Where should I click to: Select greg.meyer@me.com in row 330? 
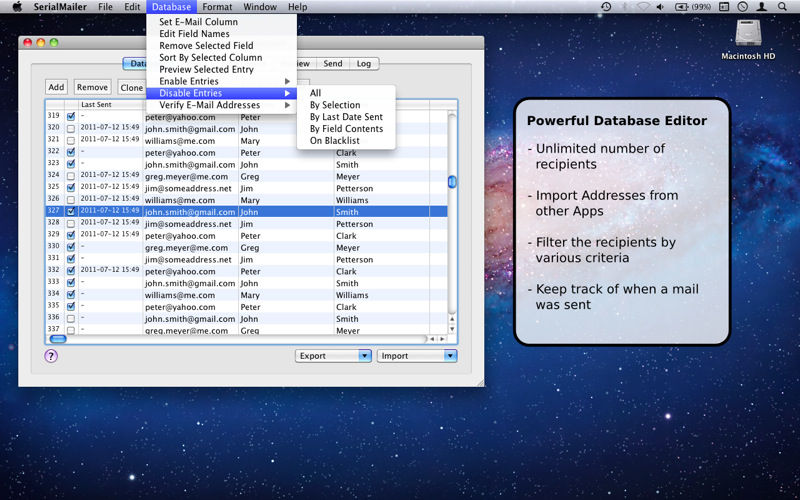(x=186, y=247)
